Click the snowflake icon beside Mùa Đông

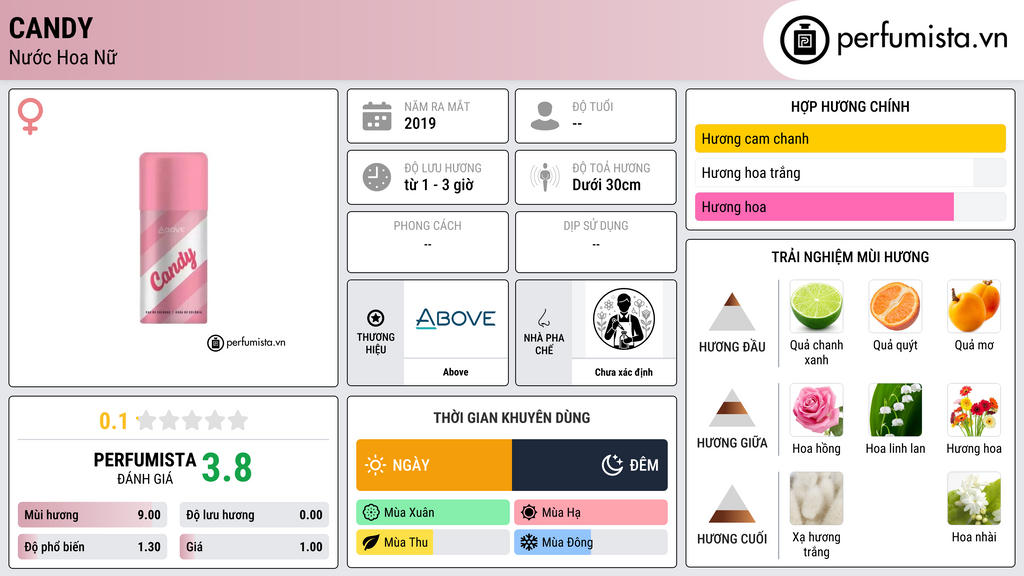point(529,542)
